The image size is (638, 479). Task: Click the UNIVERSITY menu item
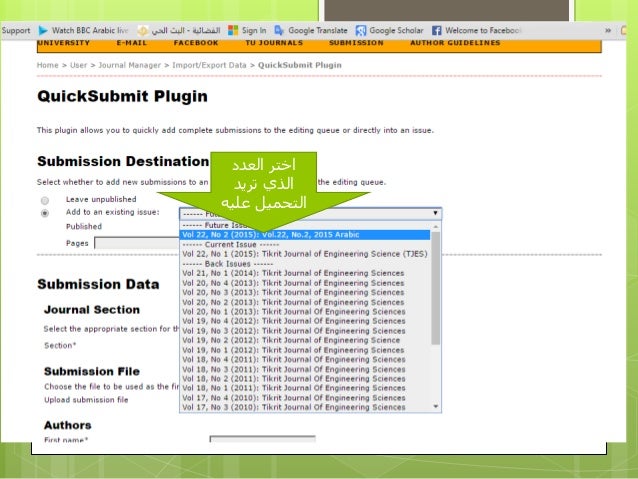63,43
